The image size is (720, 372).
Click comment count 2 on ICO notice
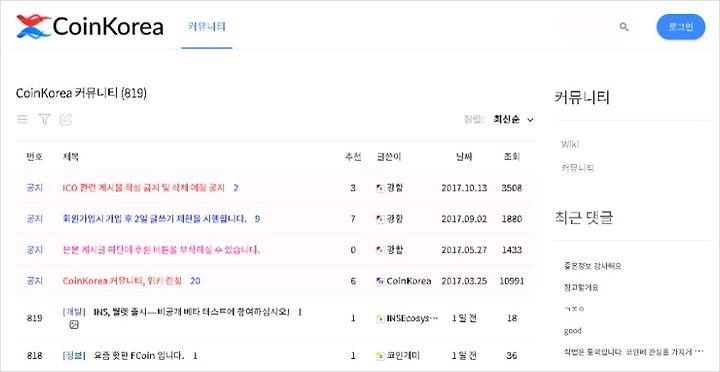coord(236,188)
